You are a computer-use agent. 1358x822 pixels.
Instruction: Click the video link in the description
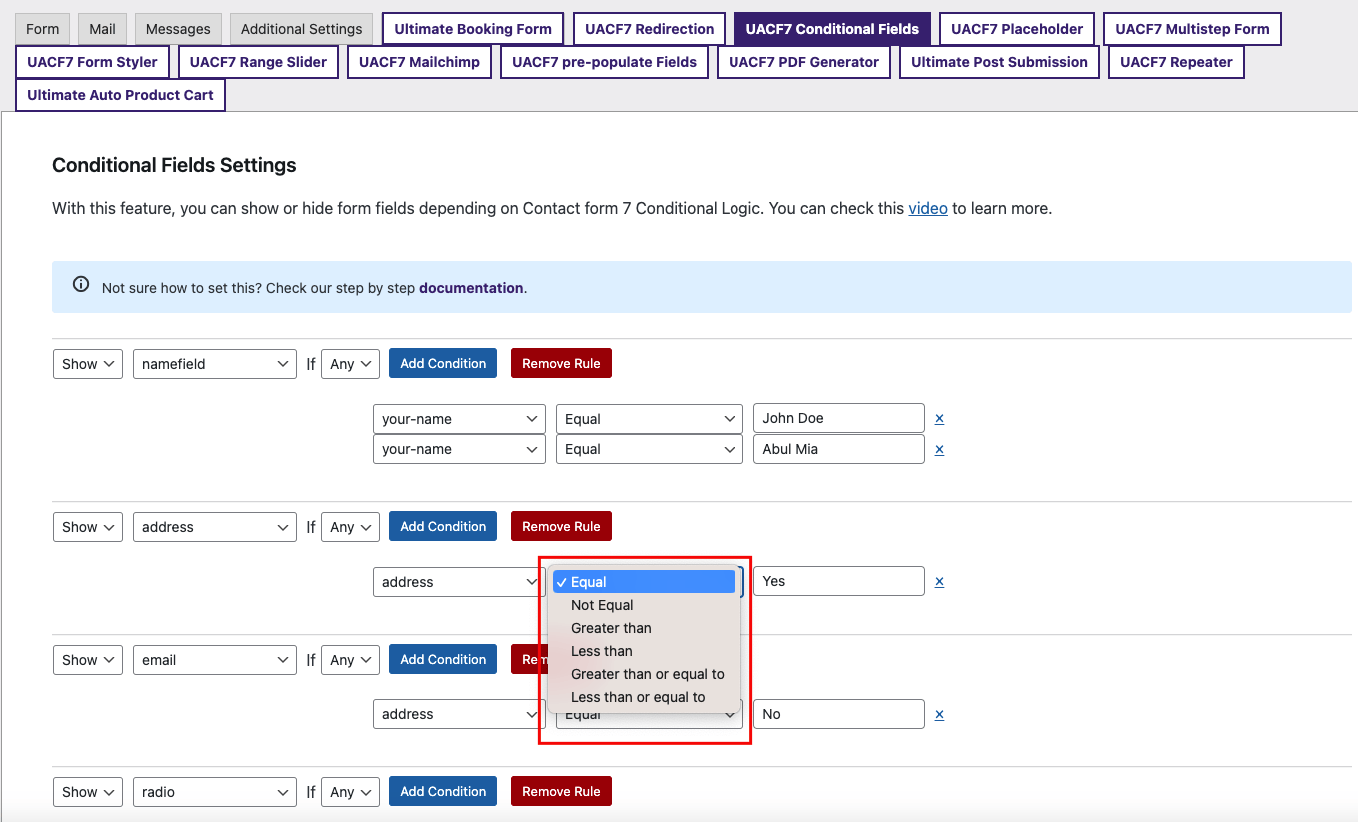928,208
